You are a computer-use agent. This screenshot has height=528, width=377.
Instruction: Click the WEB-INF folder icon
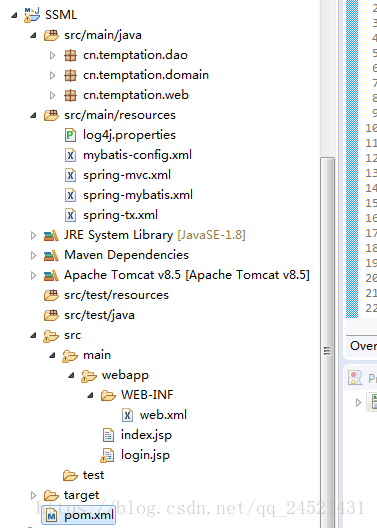[x=108, y=395]
